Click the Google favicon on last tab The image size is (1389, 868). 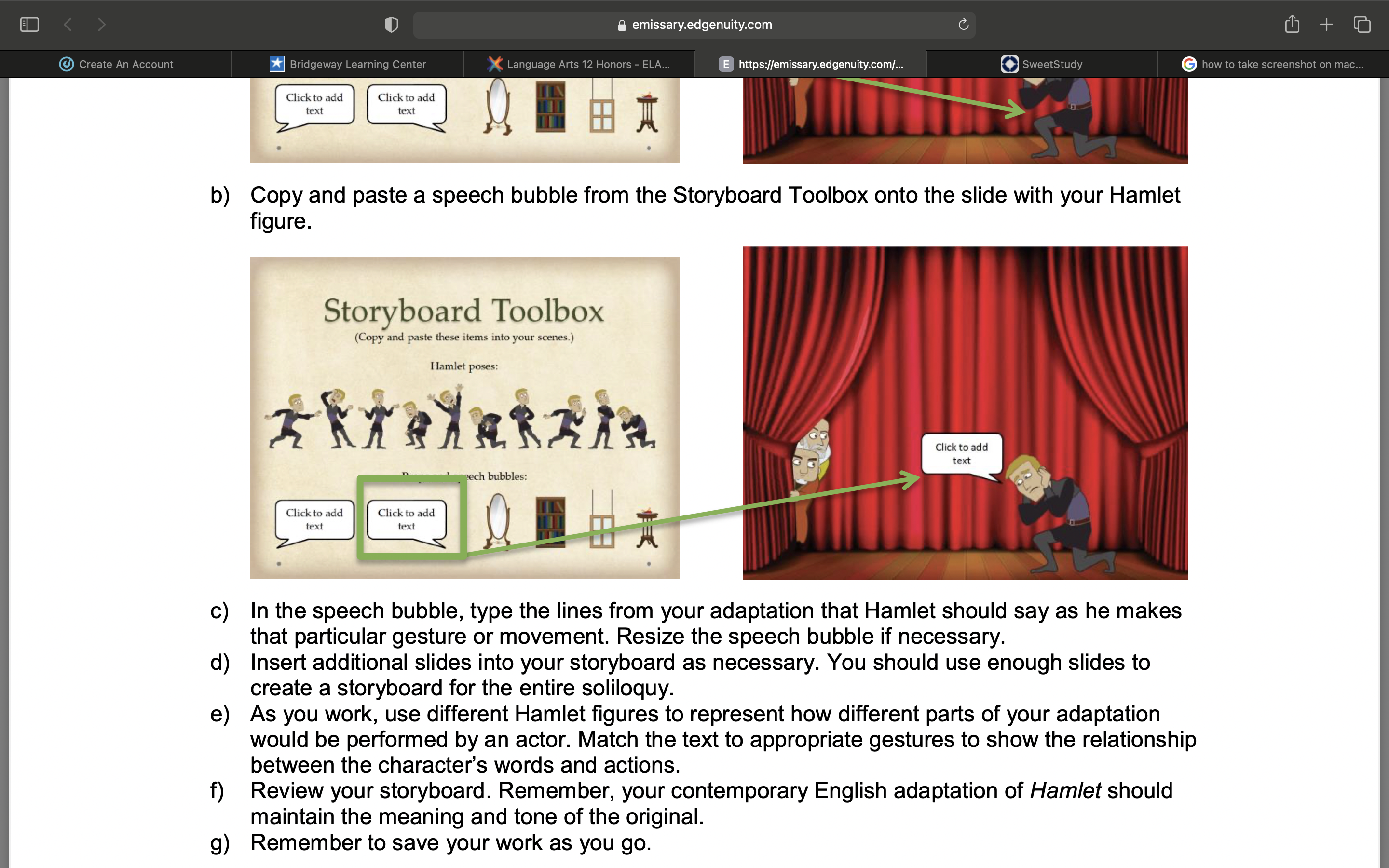coord(1189,64)
